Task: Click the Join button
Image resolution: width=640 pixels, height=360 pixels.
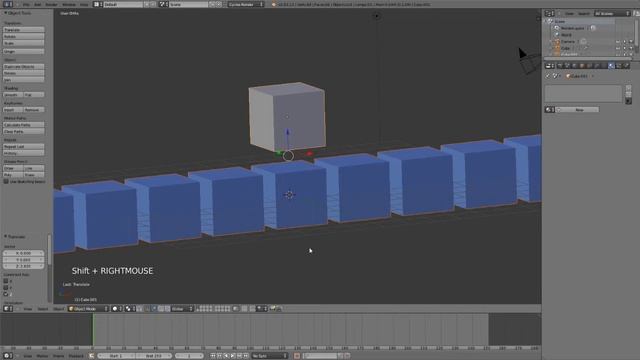Action: (24, 80)
